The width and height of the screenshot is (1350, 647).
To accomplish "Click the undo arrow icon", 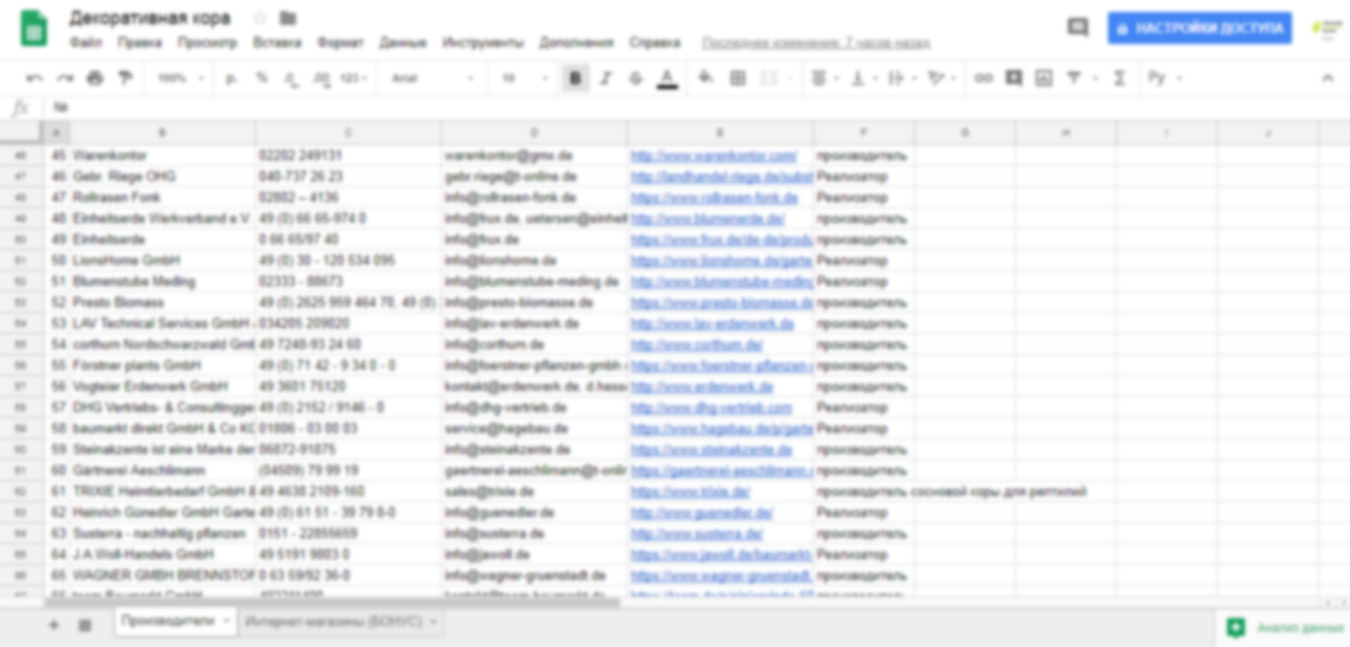I will coord(34,78).
